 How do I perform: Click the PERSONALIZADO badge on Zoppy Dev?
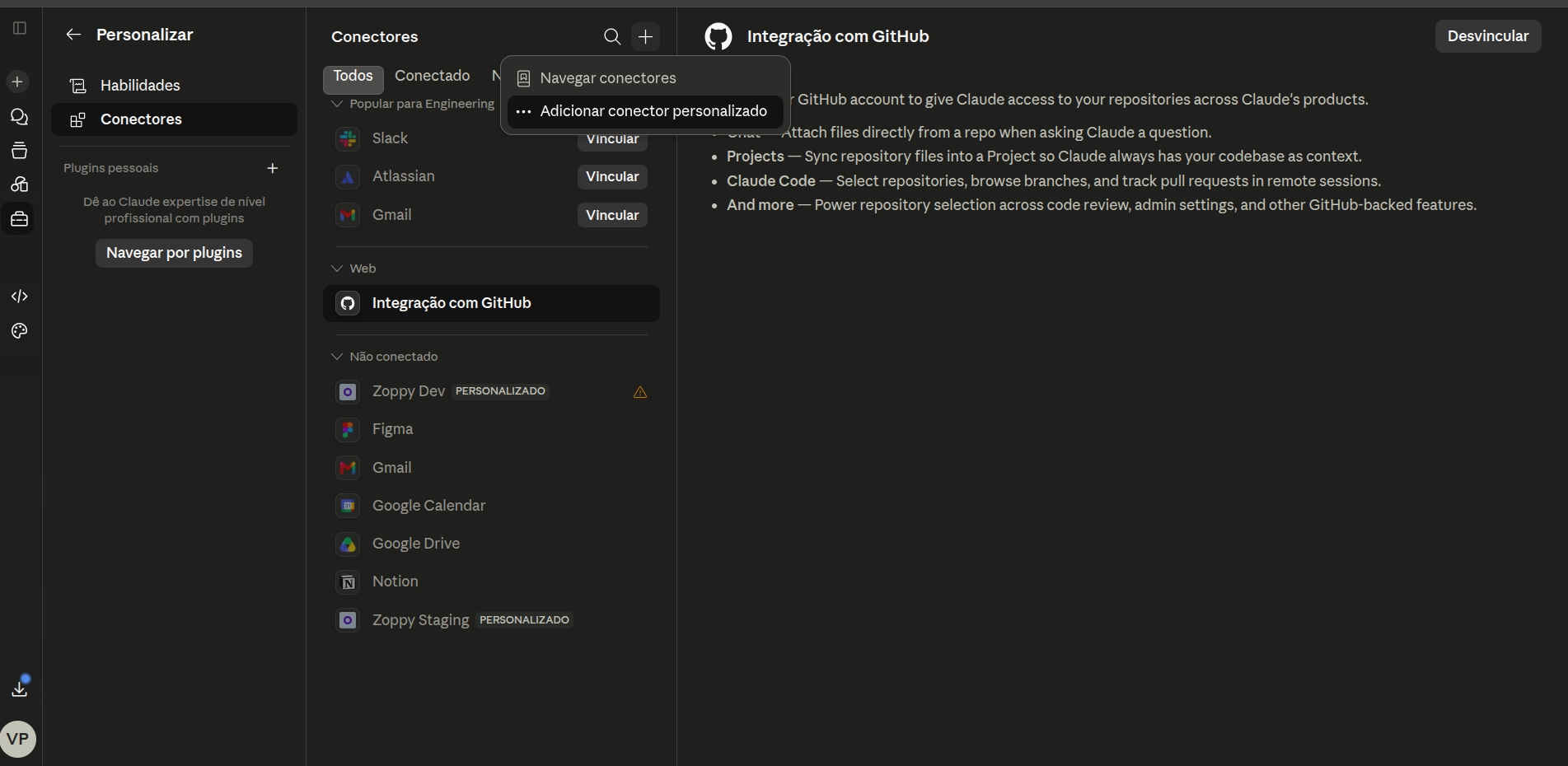500,391
